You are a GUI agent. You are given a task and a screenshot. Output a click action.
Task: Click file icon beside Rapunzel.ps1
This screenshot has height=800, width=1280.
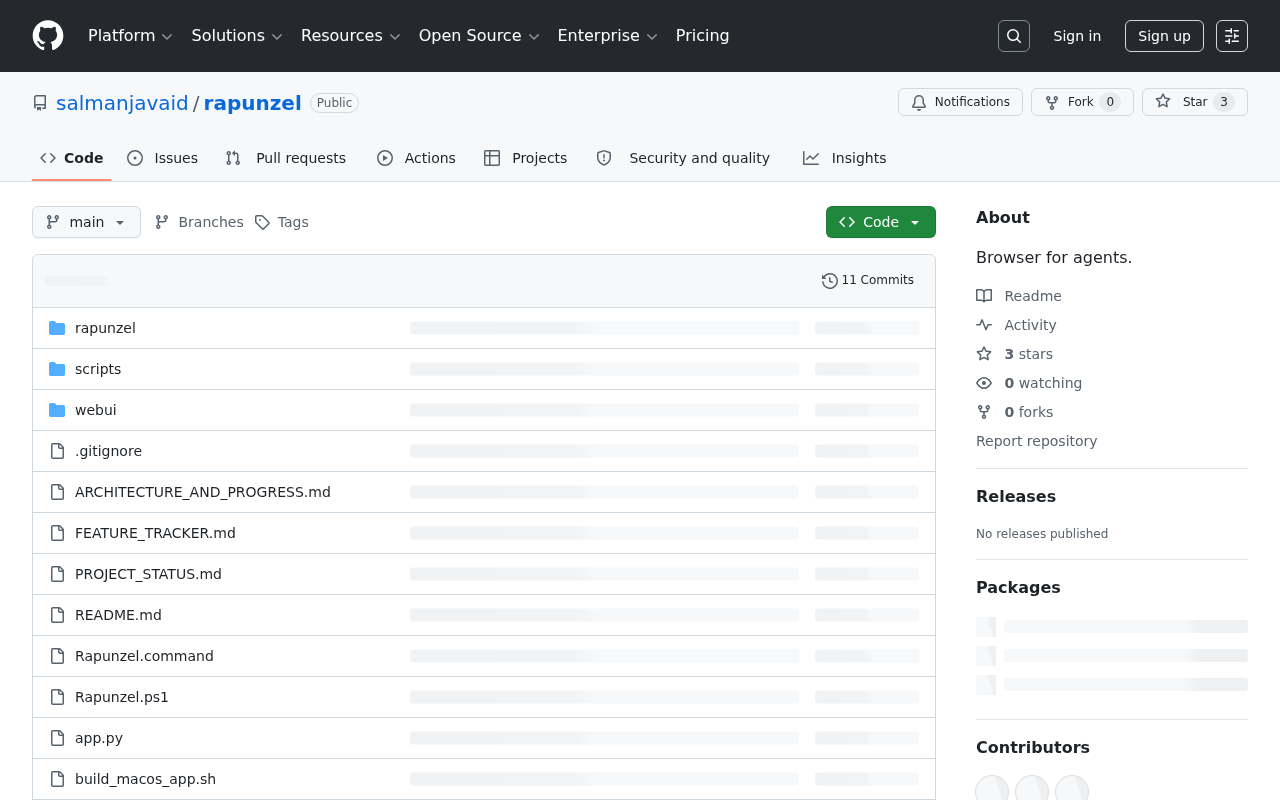point(57,697)
